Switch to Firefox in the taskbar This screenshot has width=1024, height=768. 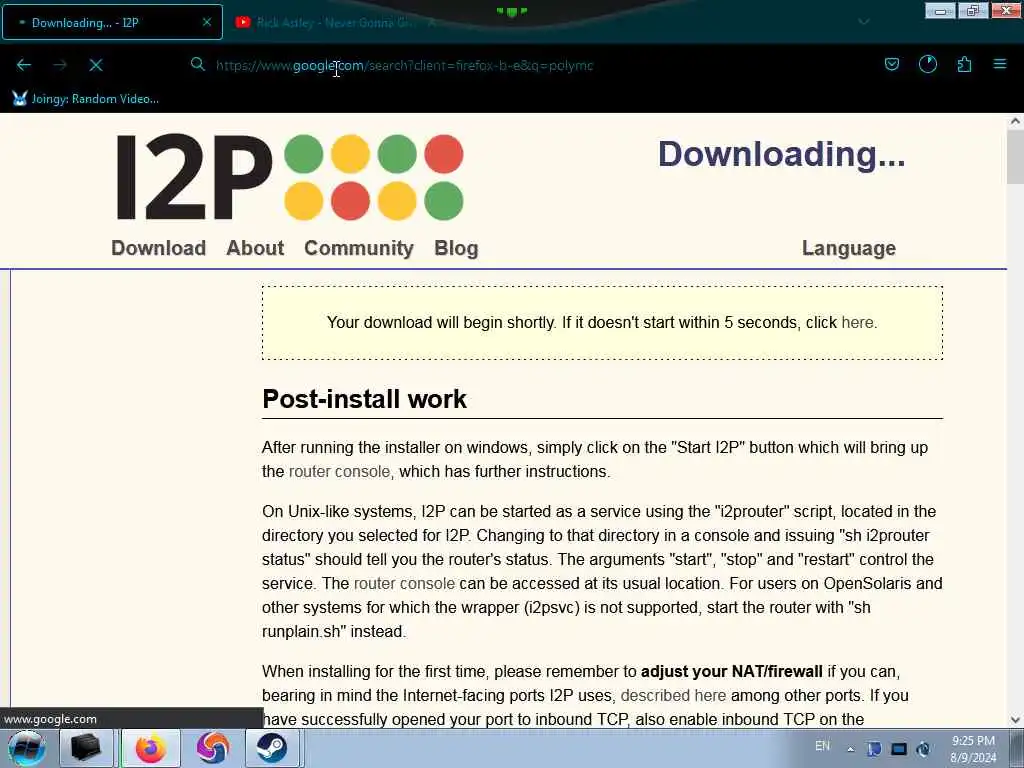point(150,748)
